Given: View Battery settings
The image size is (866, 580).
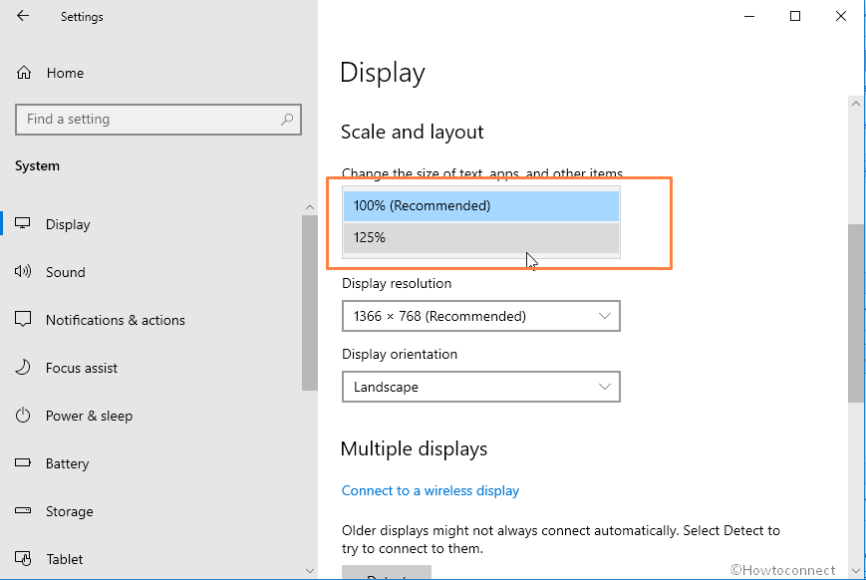Looking at the screenshot, I should click(73, 464).
